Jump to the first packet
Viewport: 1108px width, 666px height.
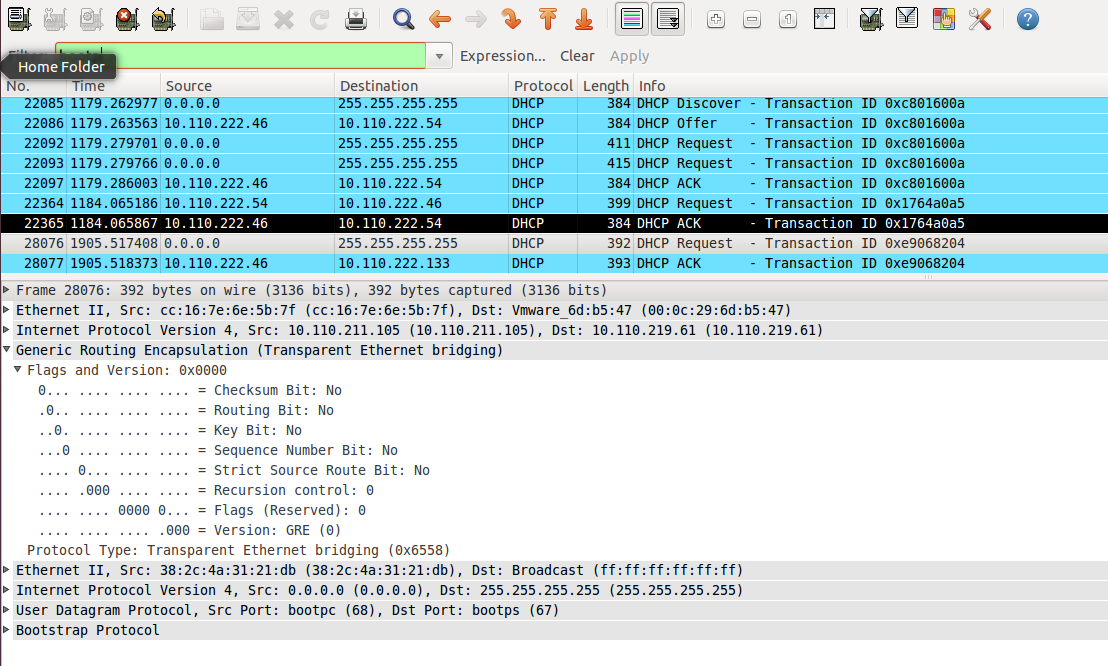click(x=547, y=19)
